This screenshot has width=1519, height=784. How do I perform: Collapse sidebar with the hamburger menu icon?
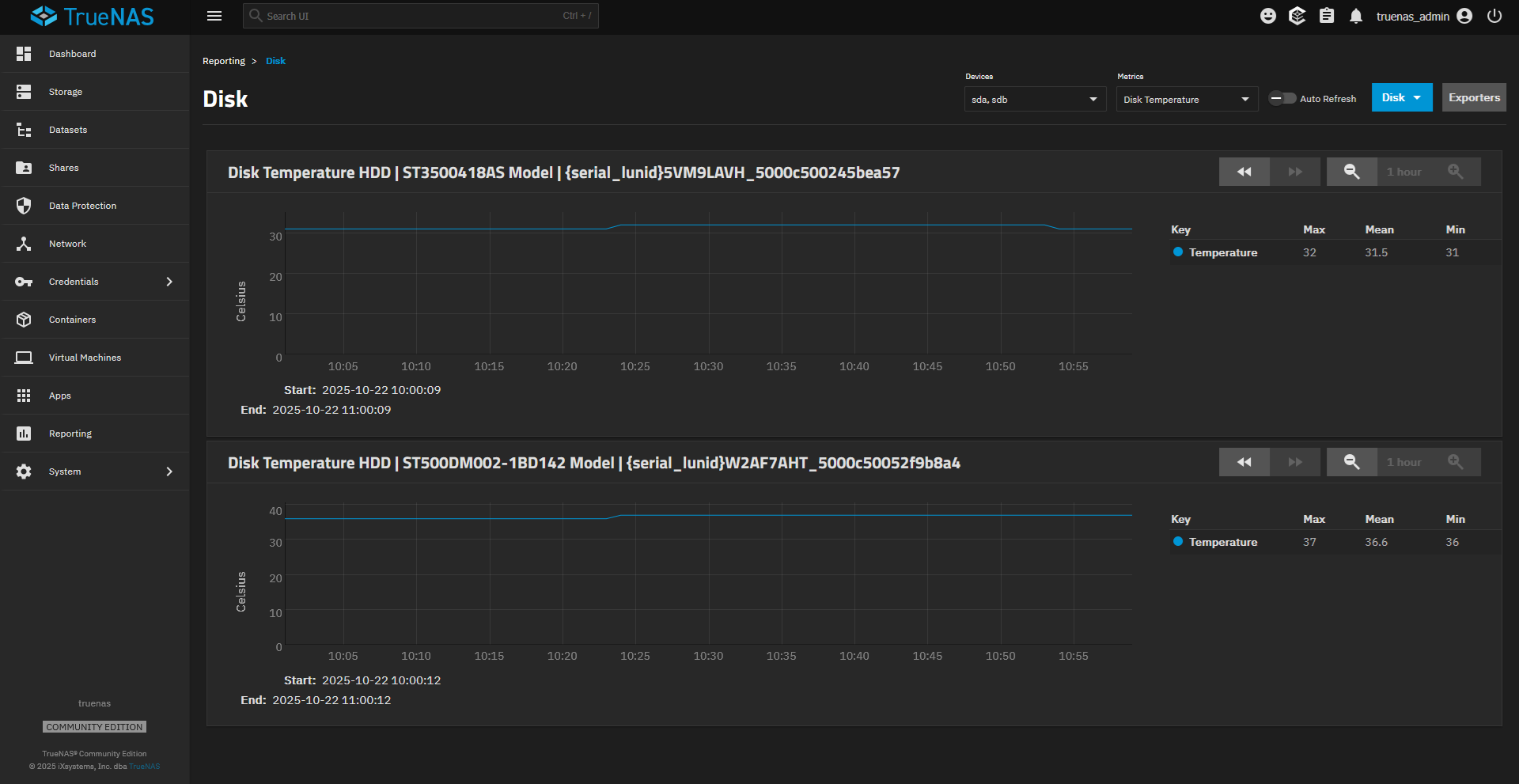214,16
